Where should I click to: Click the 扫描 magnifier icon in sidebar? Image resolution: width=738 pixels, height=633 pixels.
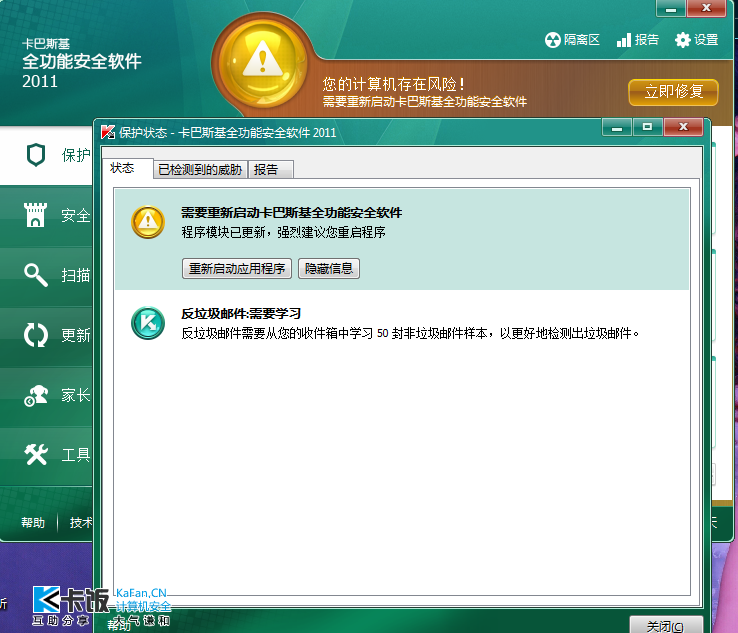click(36, 275)
